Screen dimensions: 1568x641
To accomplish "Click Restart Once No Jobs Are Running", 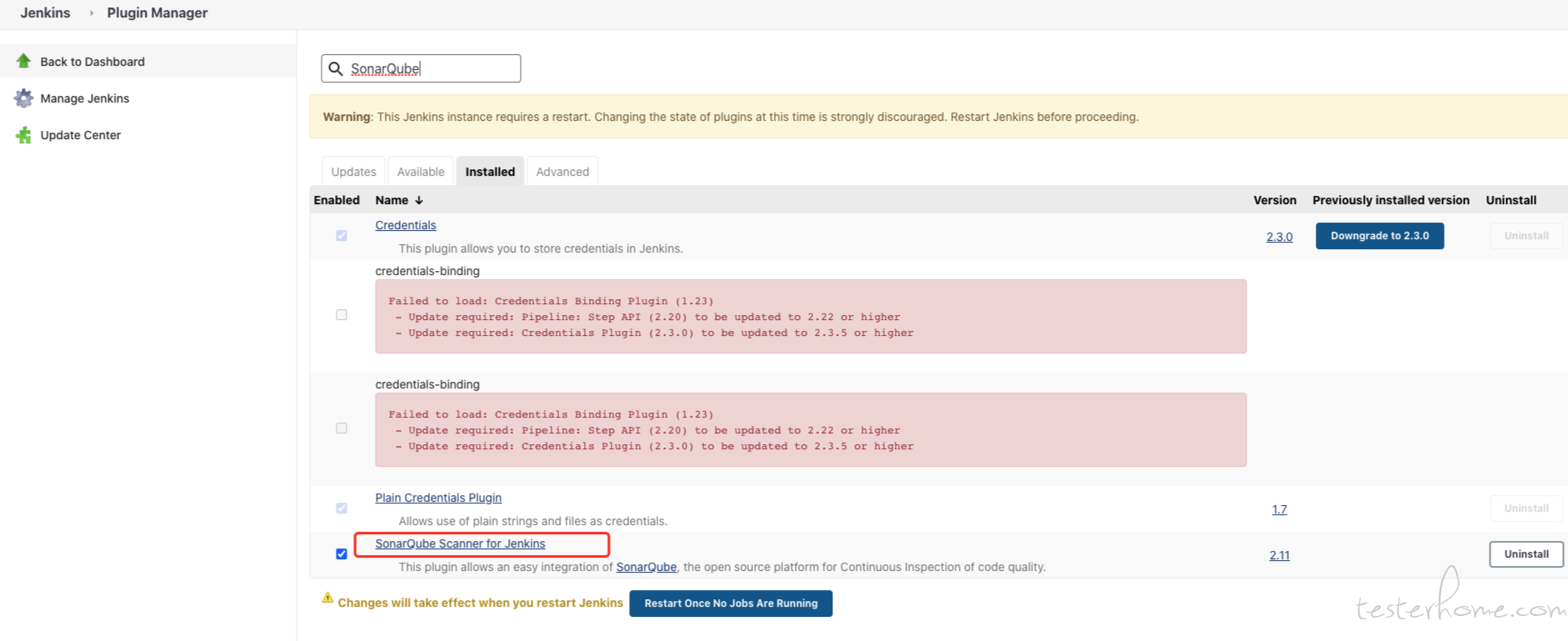I will [x=731, y=603].
